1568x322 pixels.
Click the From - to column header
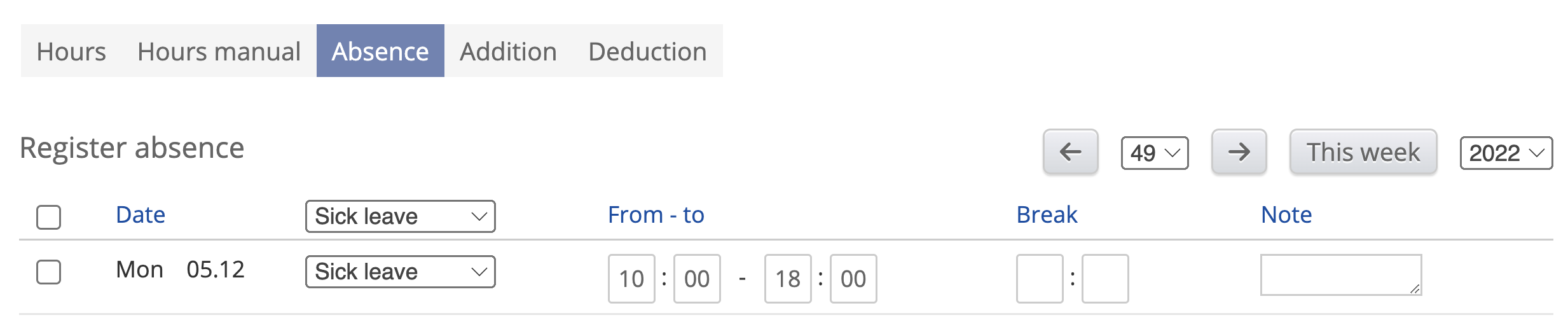tap(656, 215)
